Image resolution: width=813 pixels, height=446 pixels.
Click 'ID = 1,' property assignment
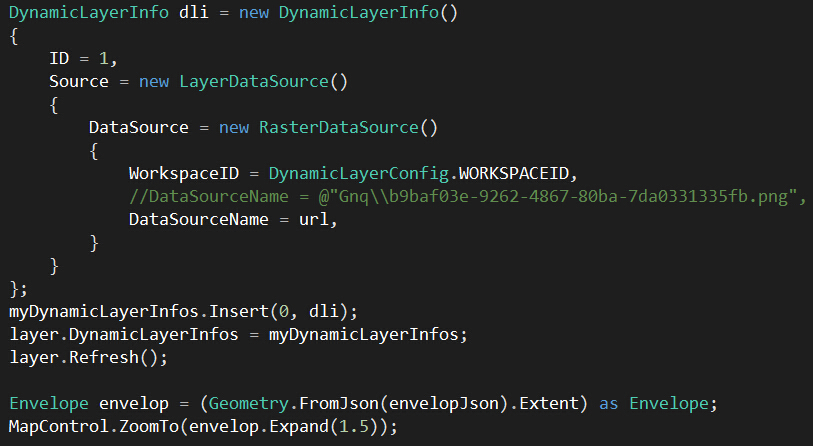coord(83,59)
